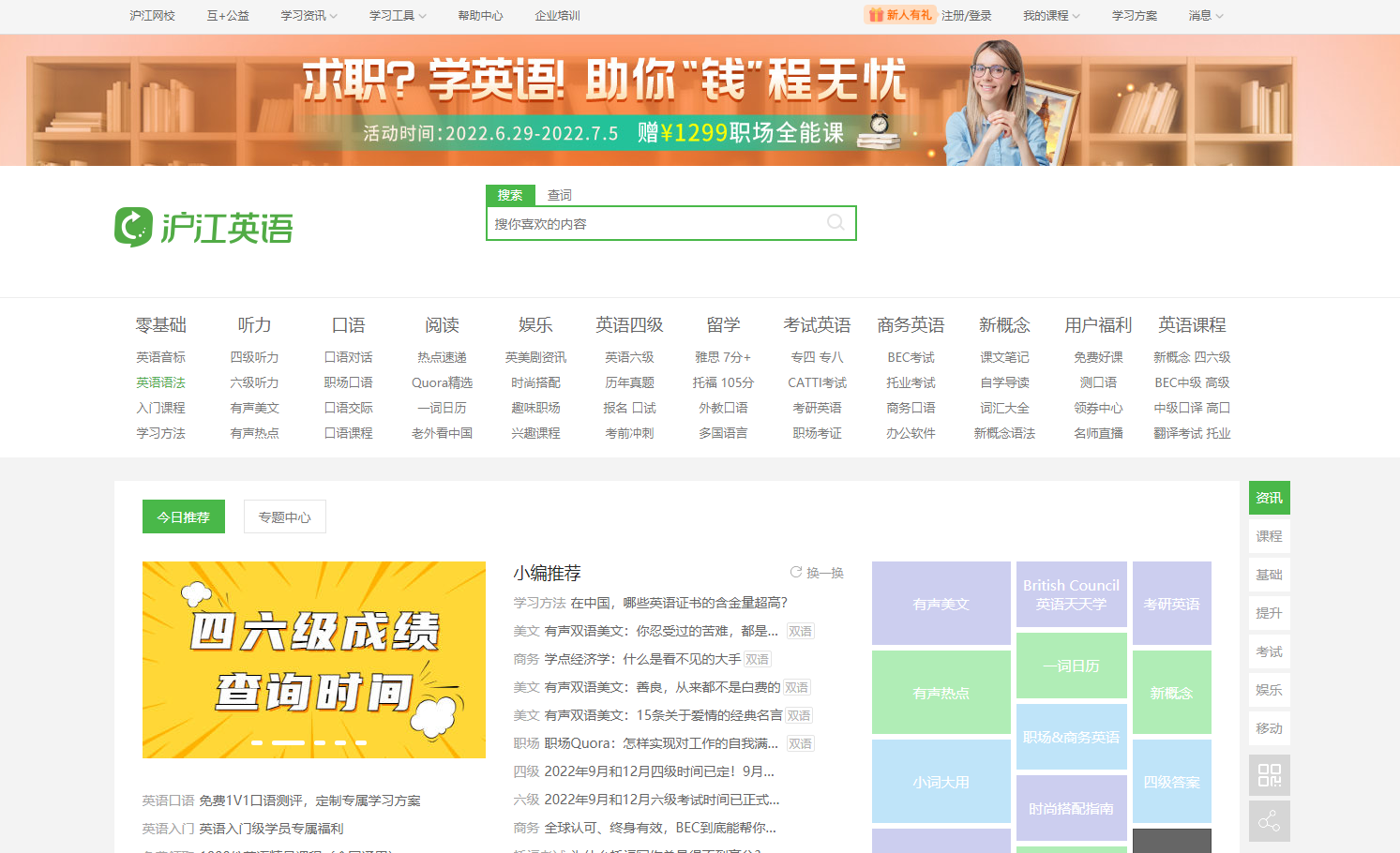Click the 英美剧资讯 link
Image resolution: width=1400 pixels, height=853 pixels.
[536, 357]
